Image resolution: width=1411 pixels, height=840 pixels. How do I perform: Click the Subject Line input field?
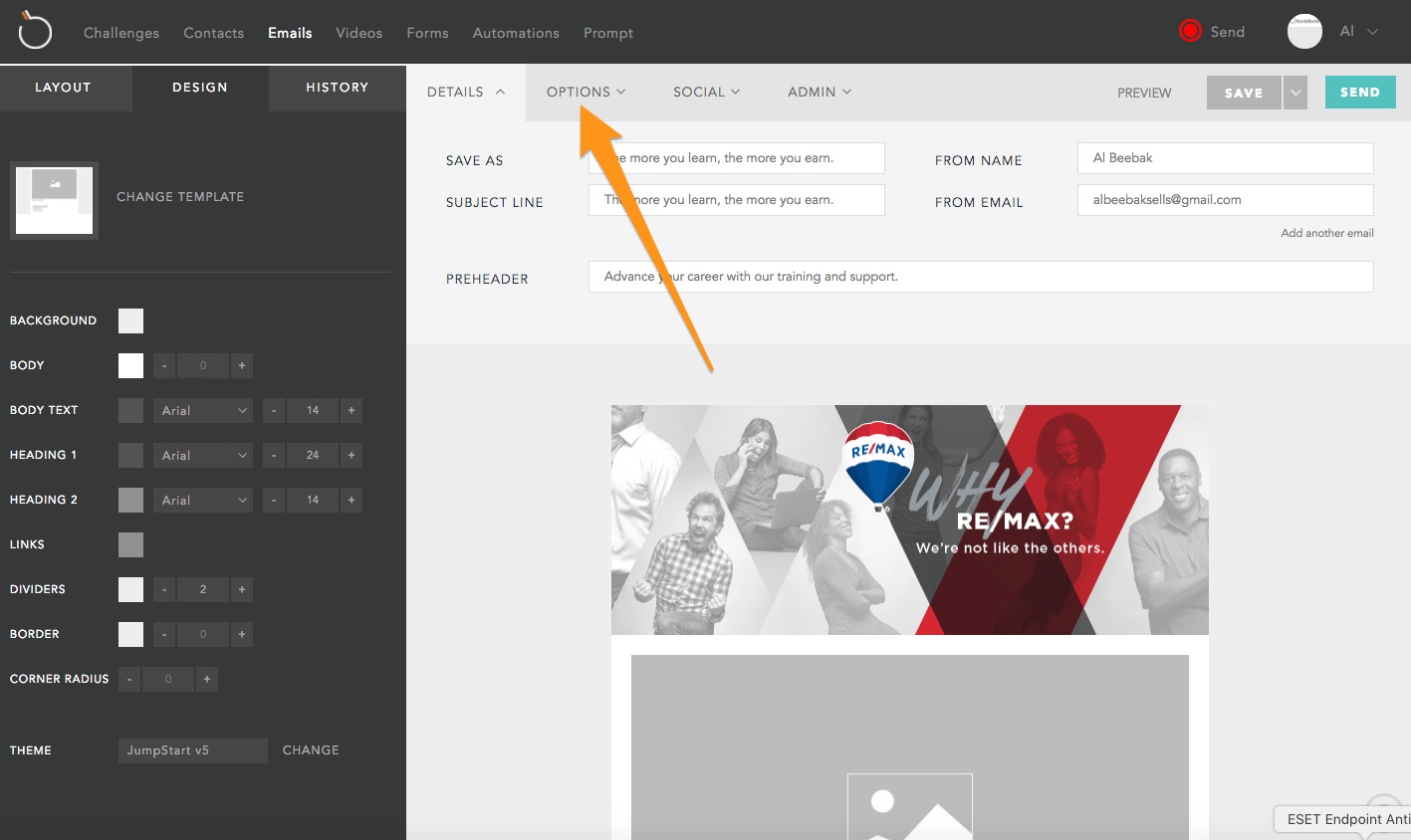pos(737,200)
